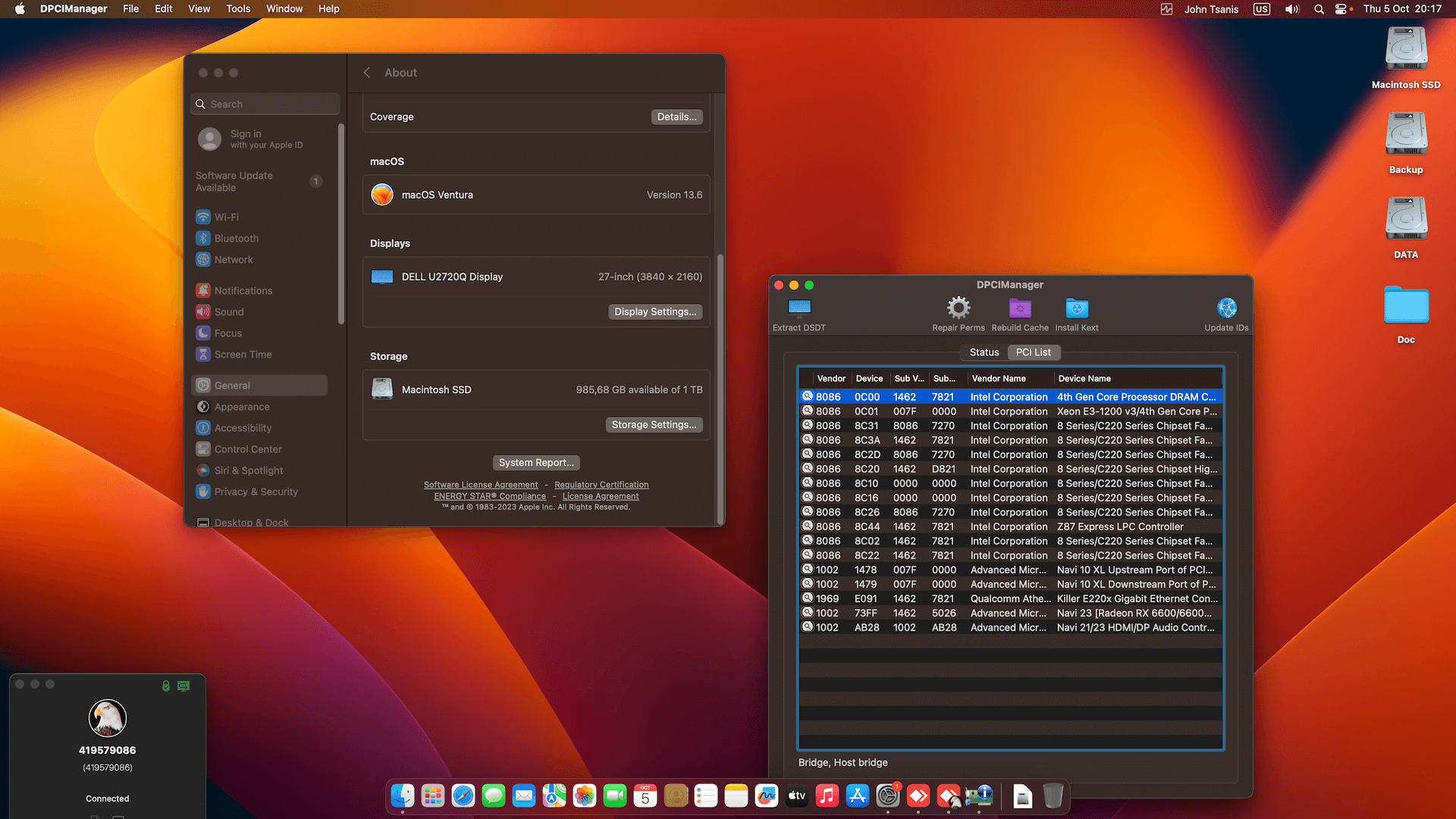Open the Tools menu

point(238,8)
